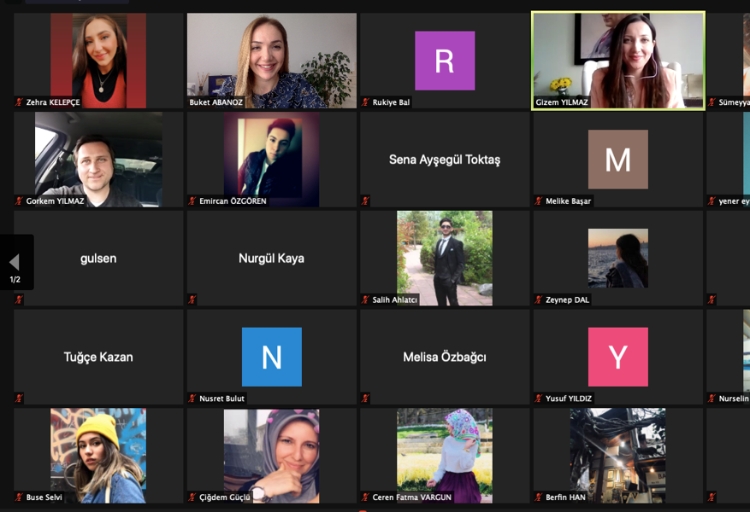The image size is (750, 512).
Task: Select the highlighted Gizem YILMAZ video
Action: point(617,60)
